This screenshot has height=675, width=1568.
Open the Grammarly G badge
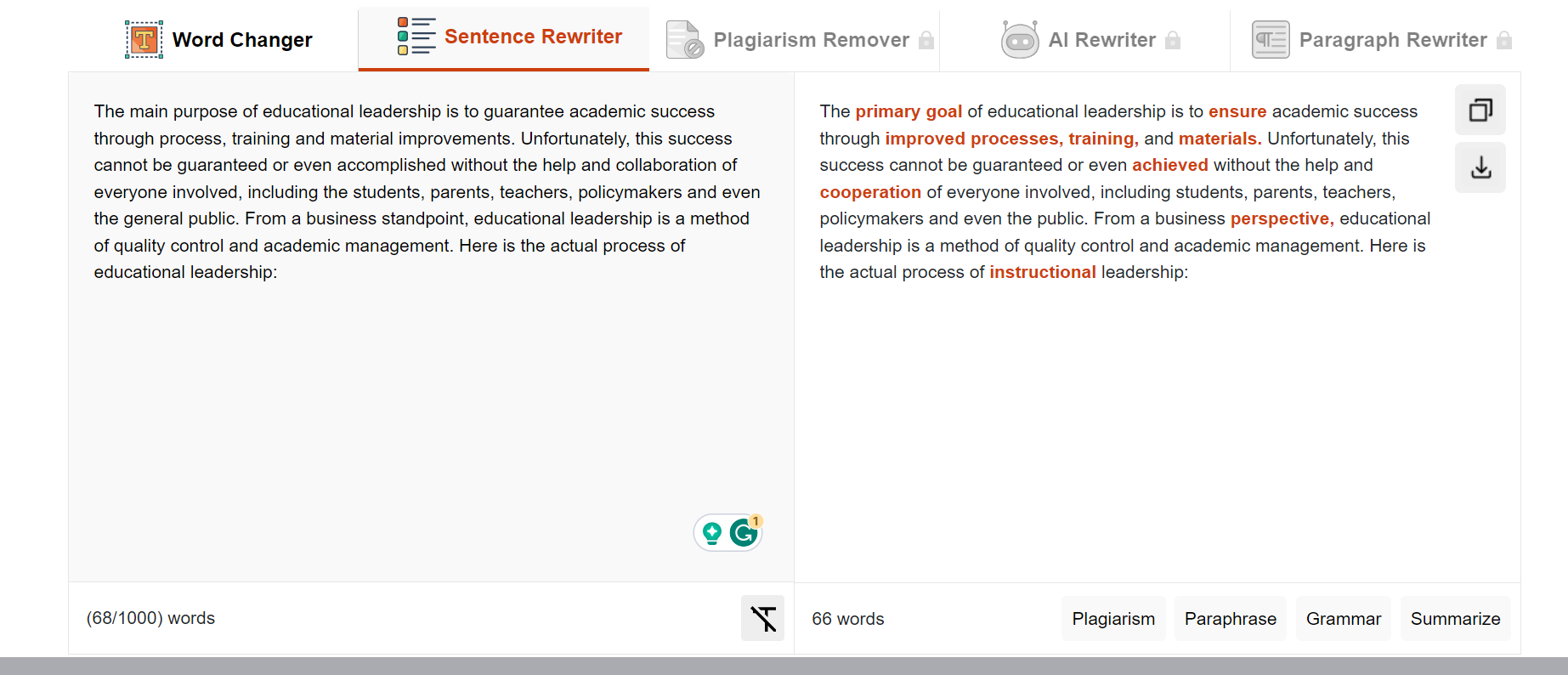pos(744,533)
